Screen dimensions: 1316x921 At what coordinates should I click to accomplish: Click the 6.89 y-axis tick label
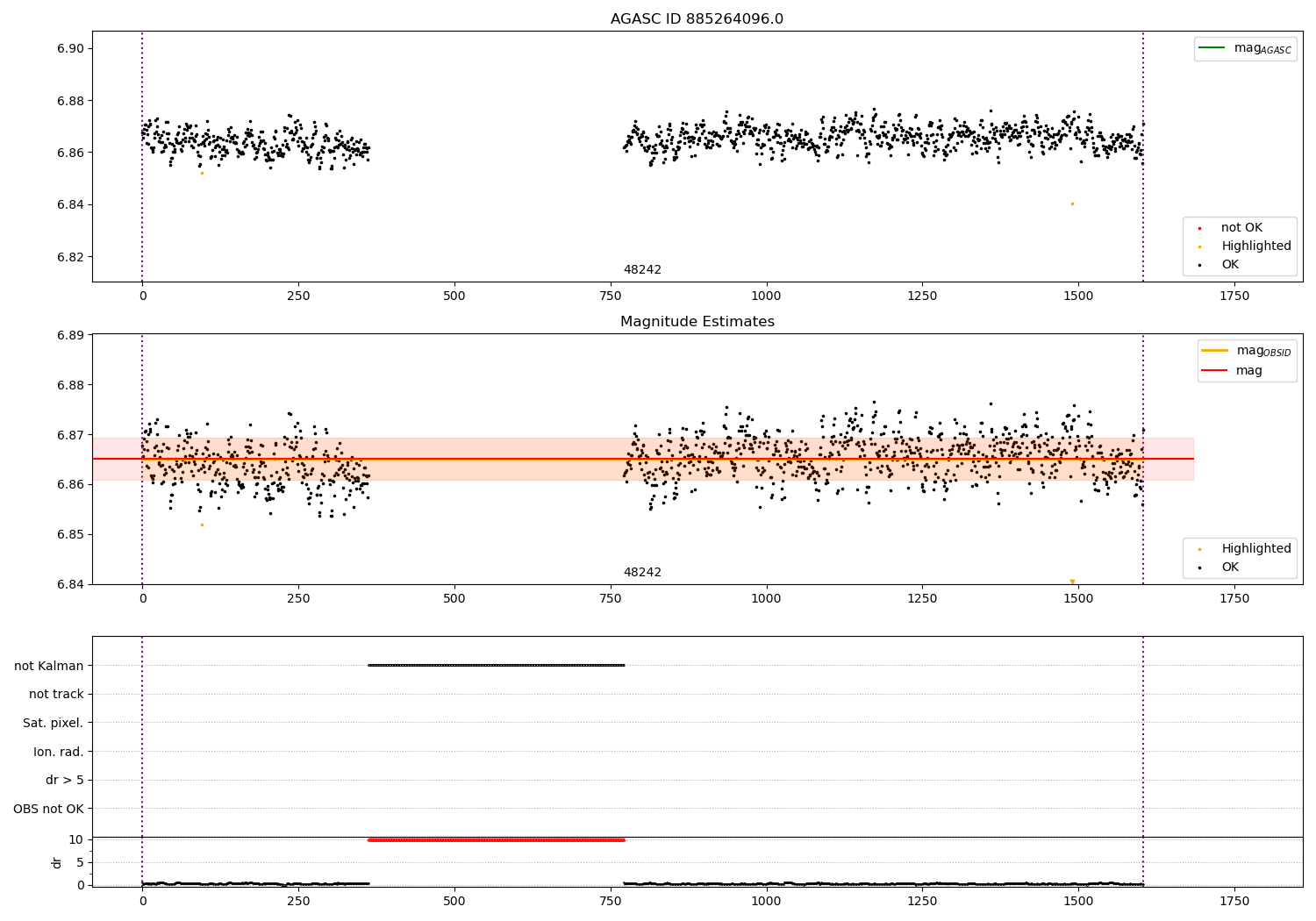[68, 335]
